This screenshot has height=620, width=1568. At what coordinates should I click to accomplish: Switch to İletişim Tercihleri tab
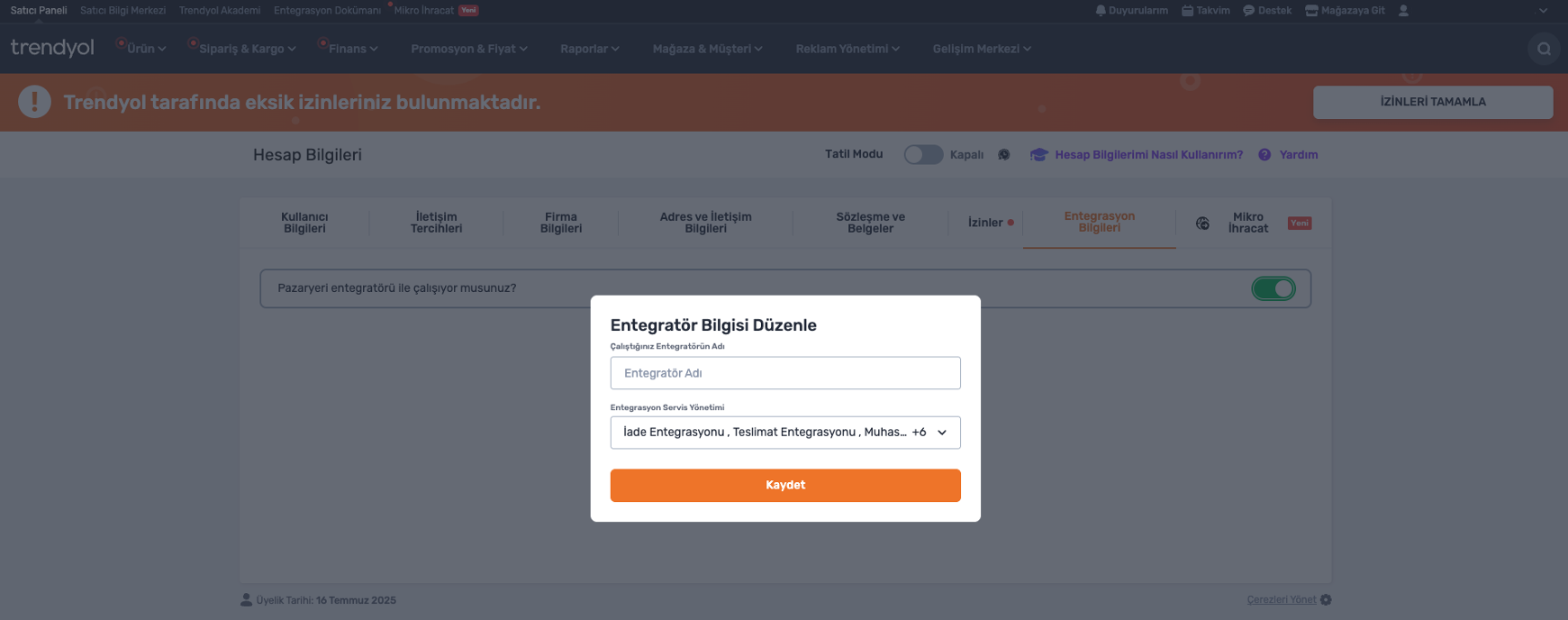[436, 223]
